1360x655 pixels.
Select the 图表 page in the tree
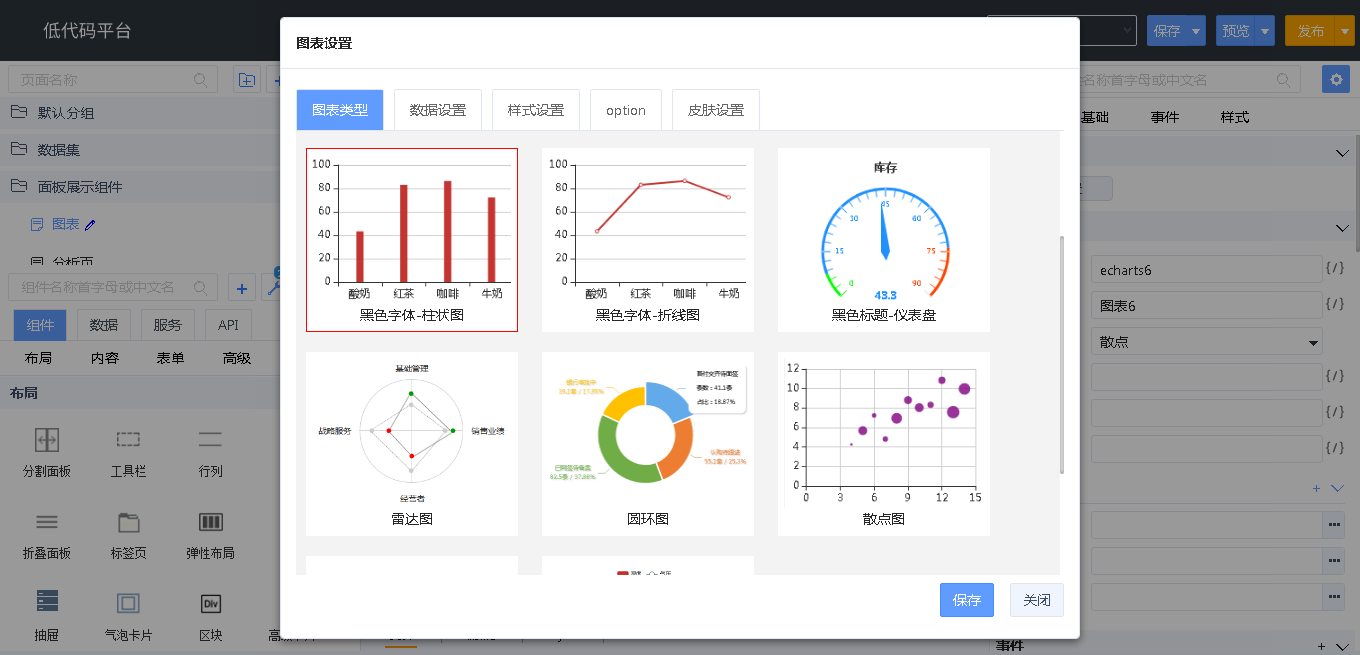tap(65, 224)
